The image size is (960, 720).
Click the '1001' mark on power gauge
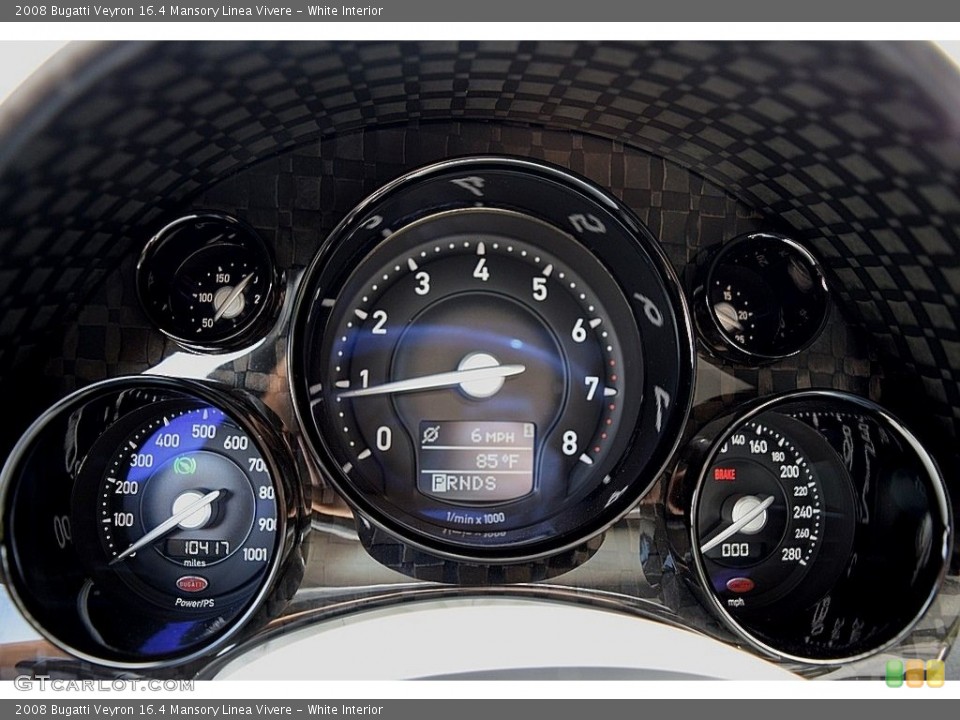[255, 555]
